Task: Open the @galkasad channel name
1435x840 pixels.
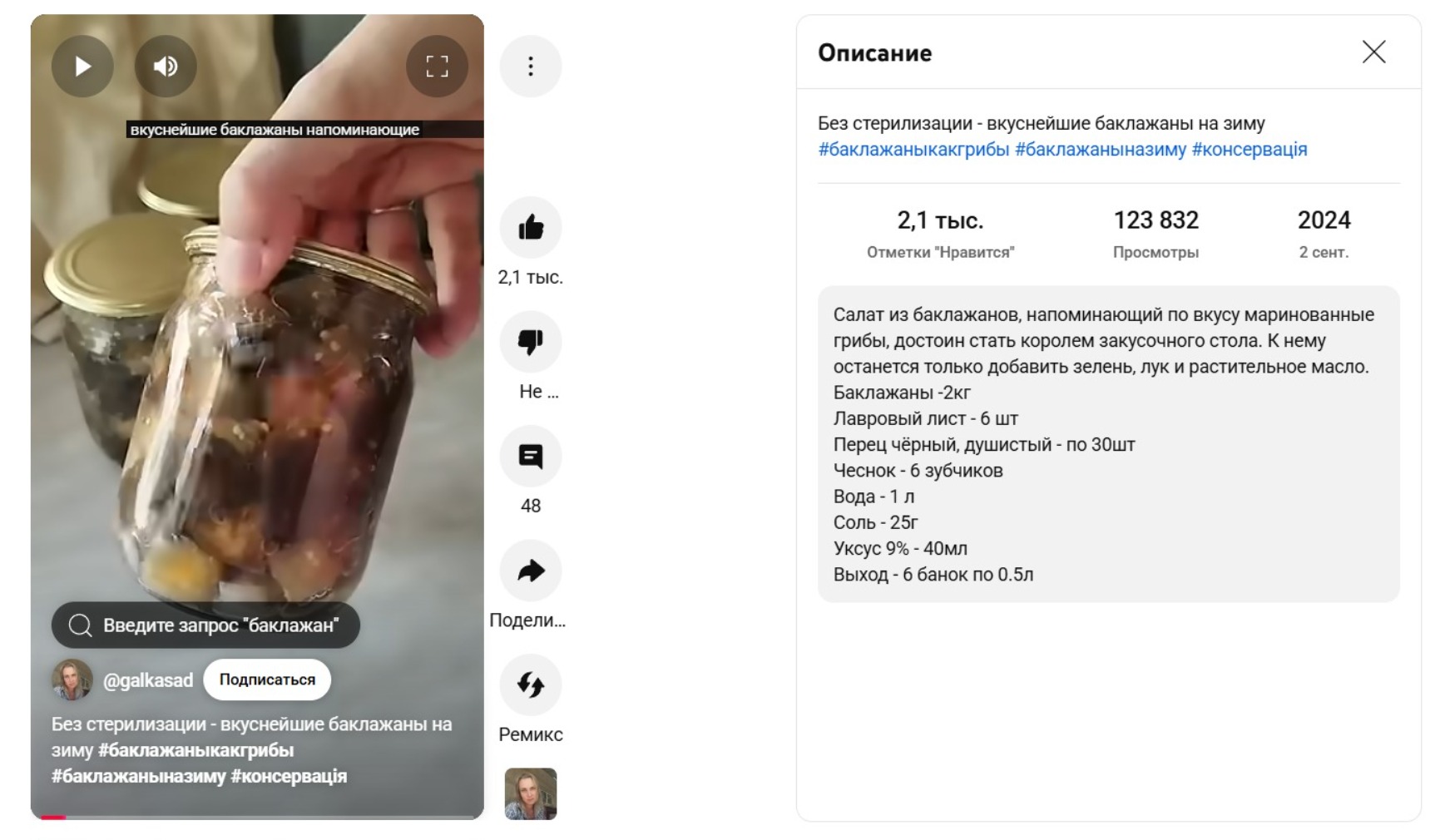Action: coord(148,680)
